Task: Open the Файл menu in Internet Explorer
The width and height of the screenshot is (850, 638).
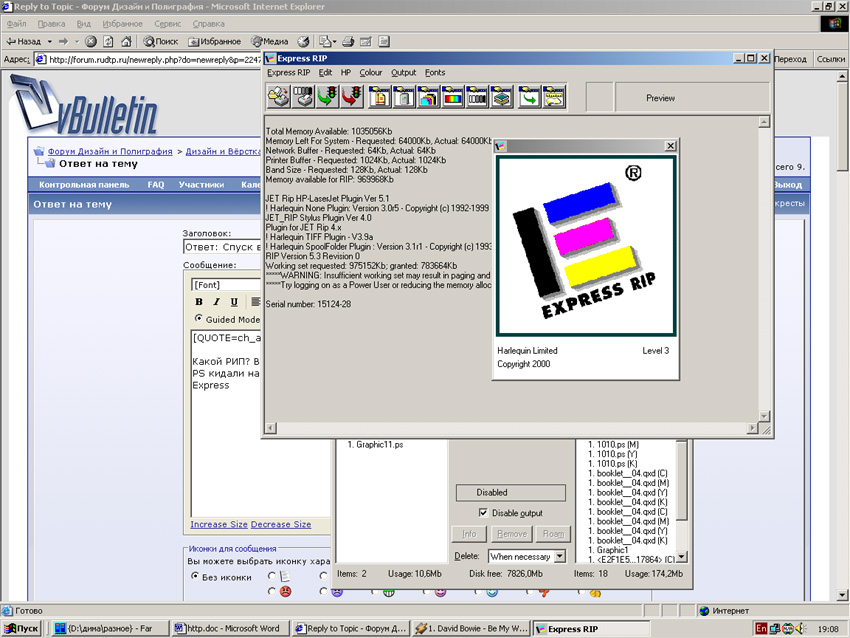Action: [16, 24]
